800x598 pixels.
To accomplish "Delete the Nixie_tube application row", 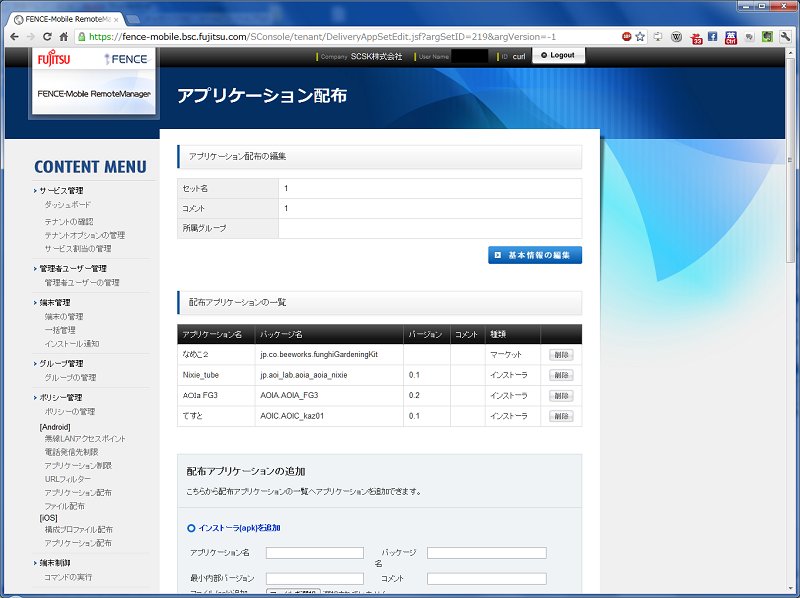I will pyautogui.click(x=561, y=375).
